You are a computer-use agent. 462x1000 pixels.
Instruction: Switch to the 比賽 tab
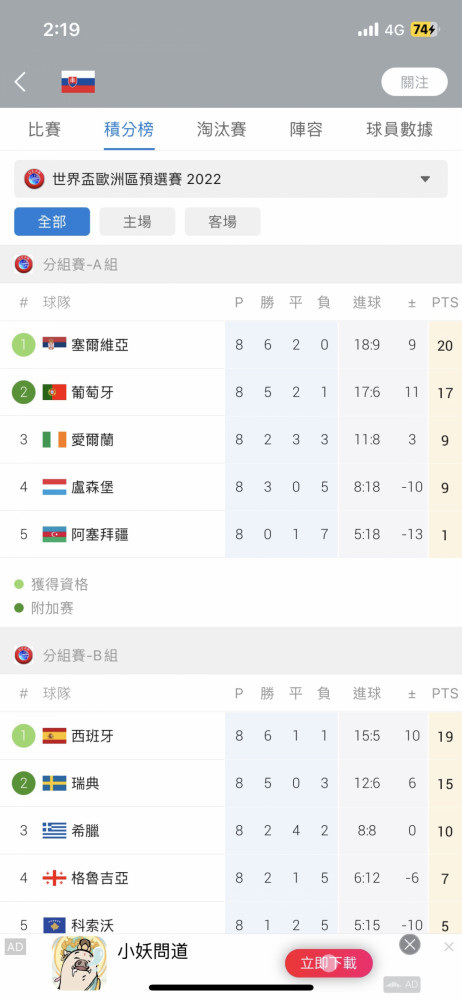click(x=45, y=129)
